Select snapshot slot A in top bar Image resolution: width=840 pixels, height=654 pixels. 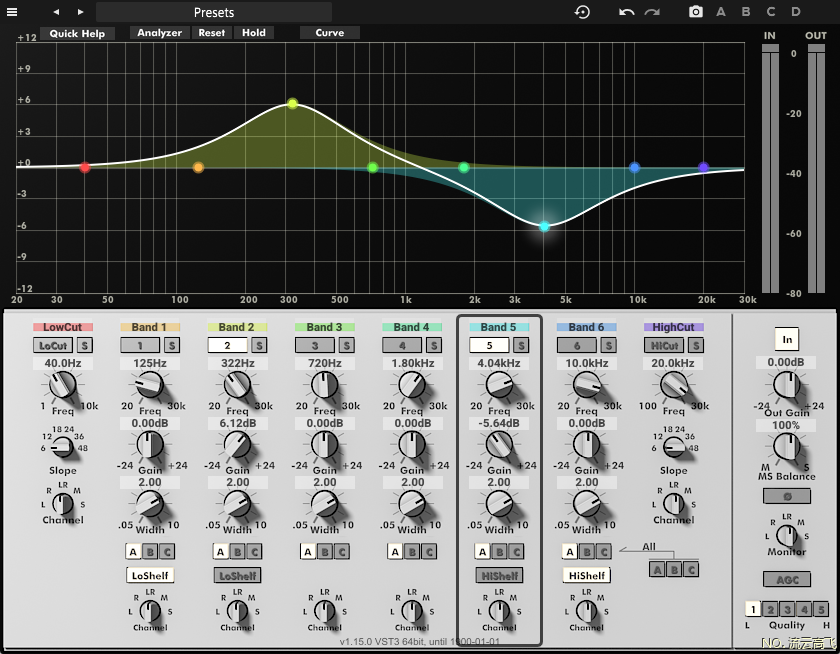(x=721, y=11)
